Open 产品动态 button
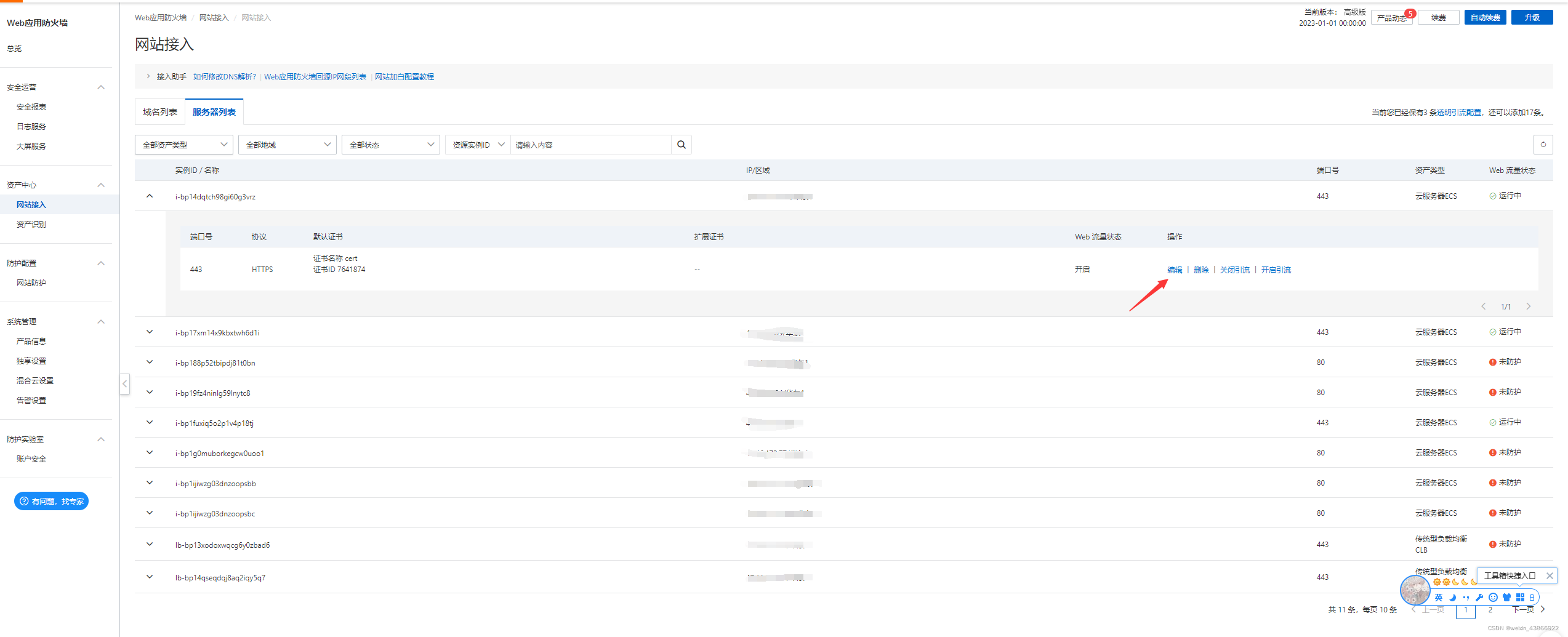 pyautogui.click(x=1391, y=18)
